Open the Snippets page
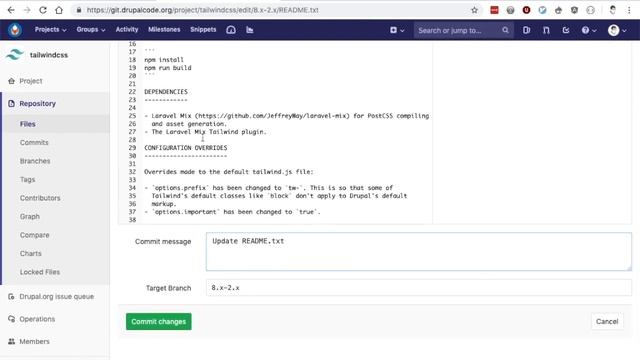640x360 pixels. (x=203, y=30)
